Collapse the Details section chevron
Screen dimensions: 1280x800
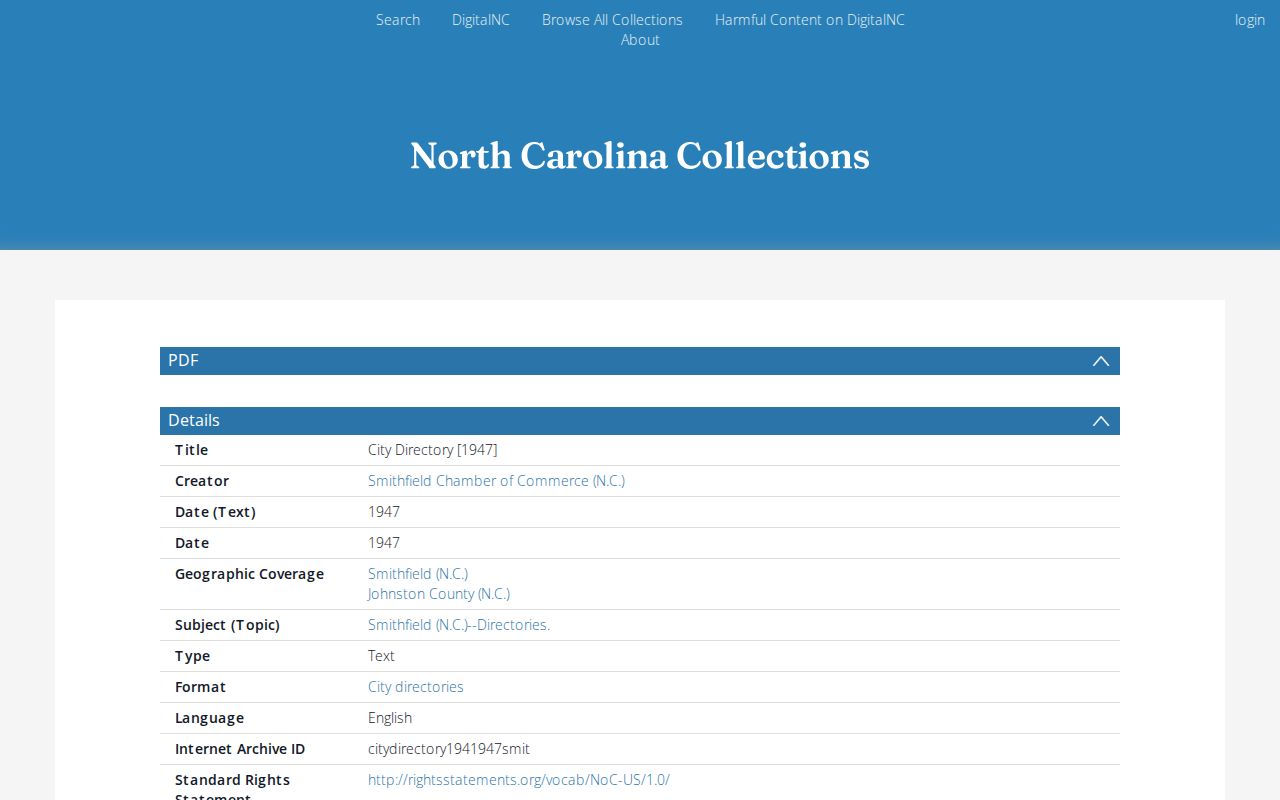pos(1101,421)
